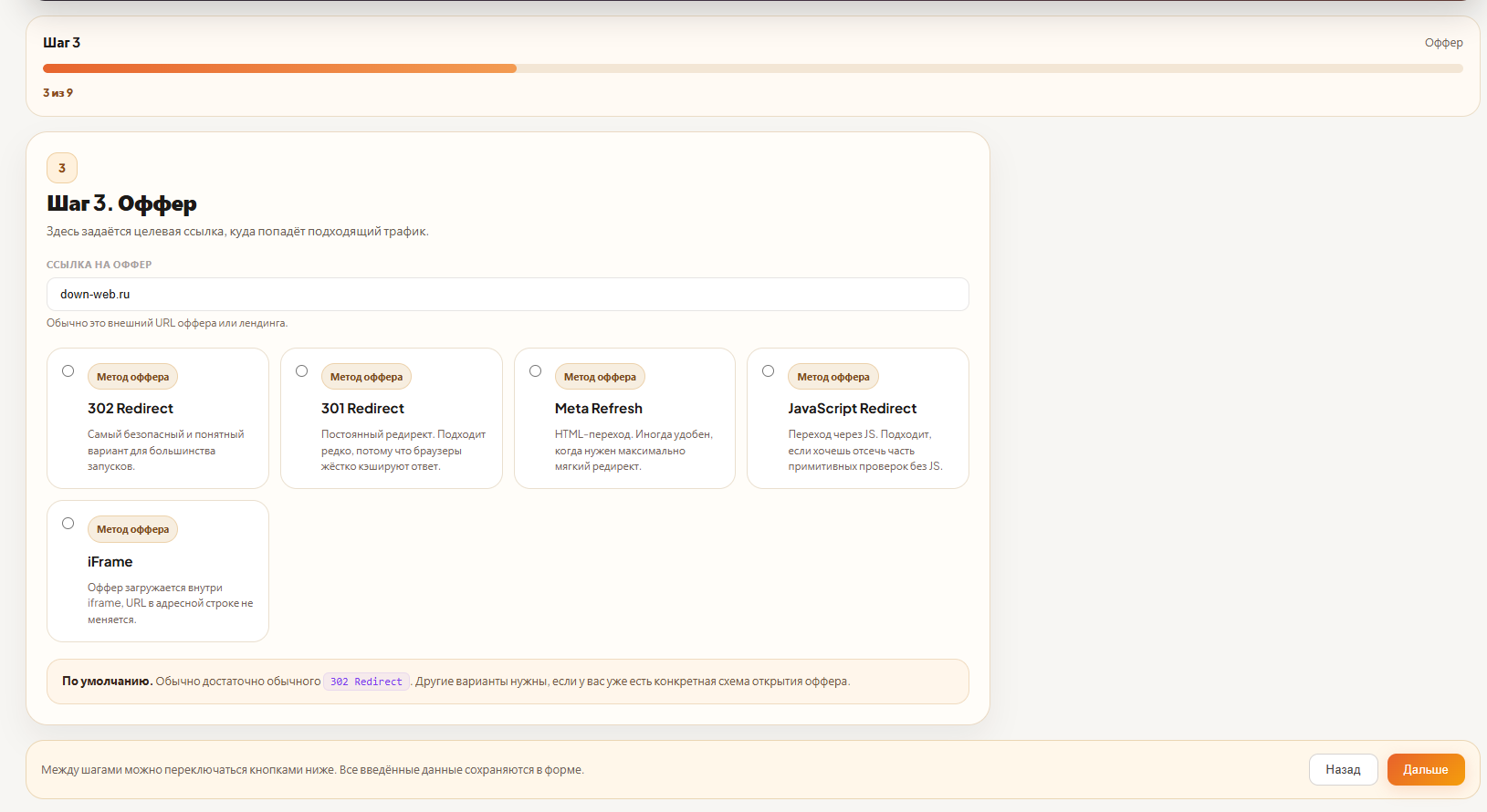Click the Шаг 3. Оффер heading
Image resolution: width=1487 pixels, height=812 pixels.
point(121,203)
